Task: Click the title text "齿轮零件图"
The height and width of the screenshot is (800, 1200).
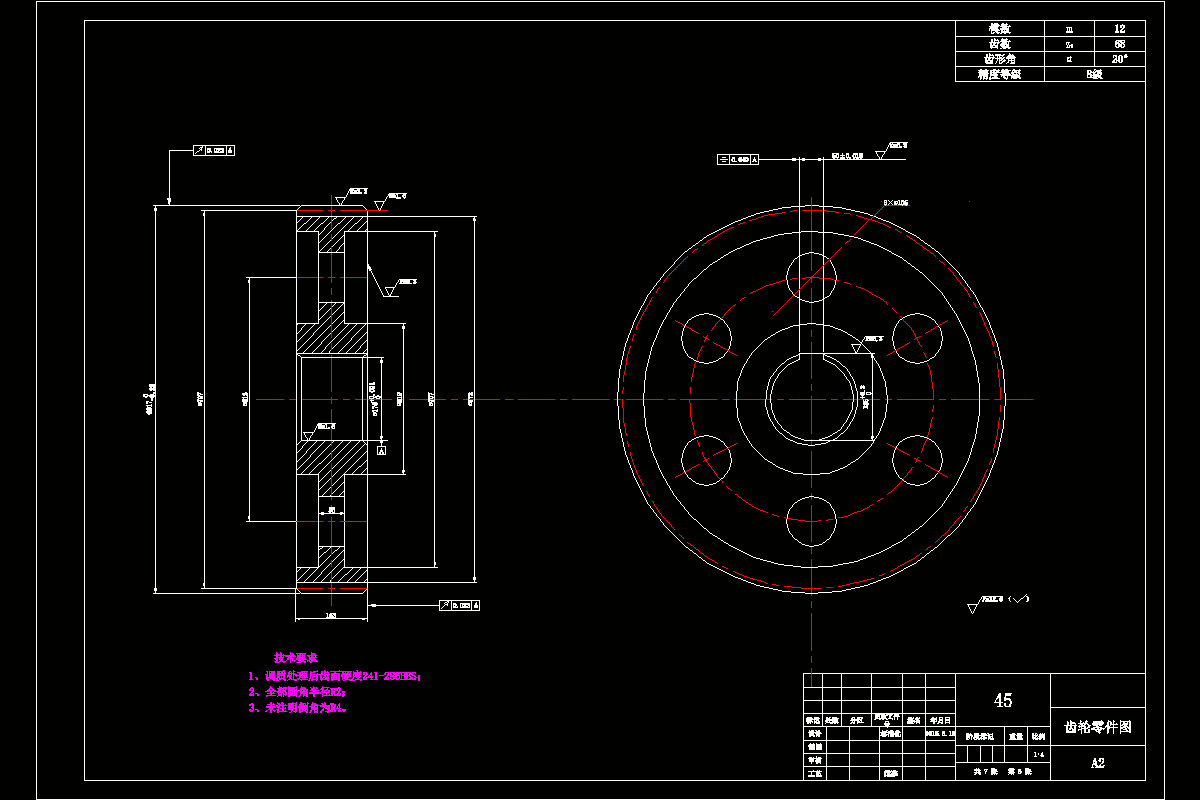Action: point(1098,728)
